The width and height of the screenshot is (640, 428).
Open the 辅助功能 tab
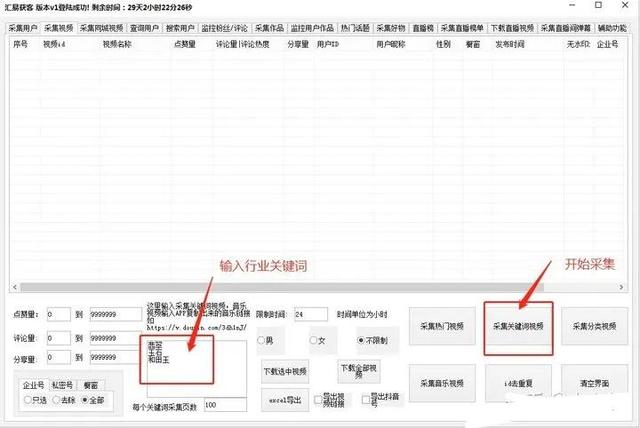point(612,28)
